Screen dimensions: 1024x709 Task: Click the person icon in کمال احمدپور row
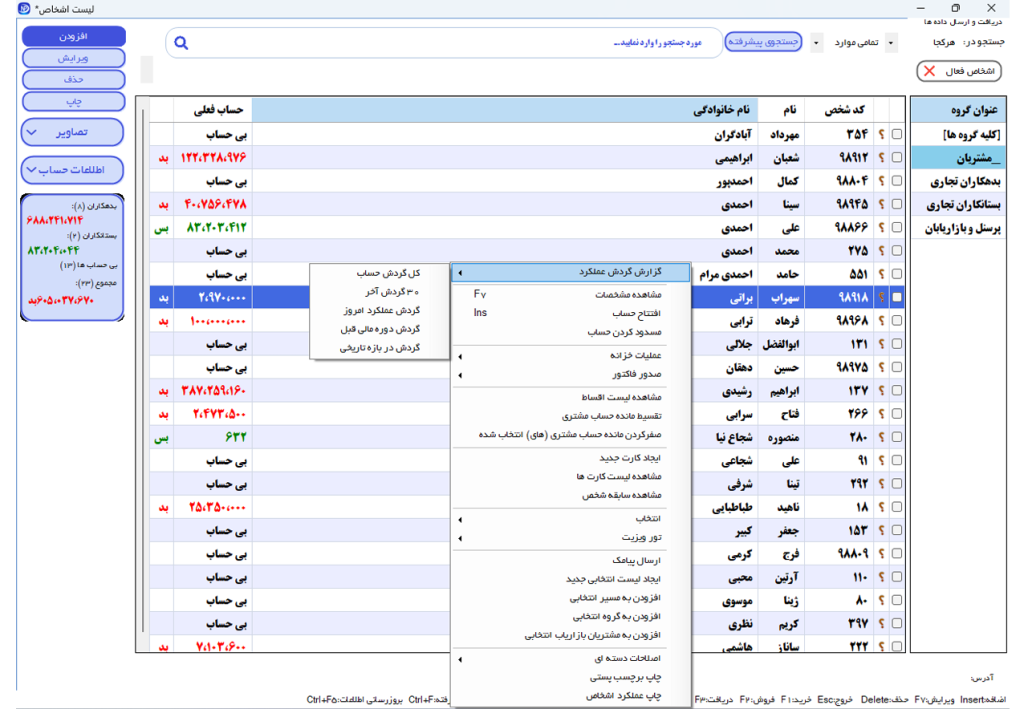pyautogui.click(x=881, y=181)
